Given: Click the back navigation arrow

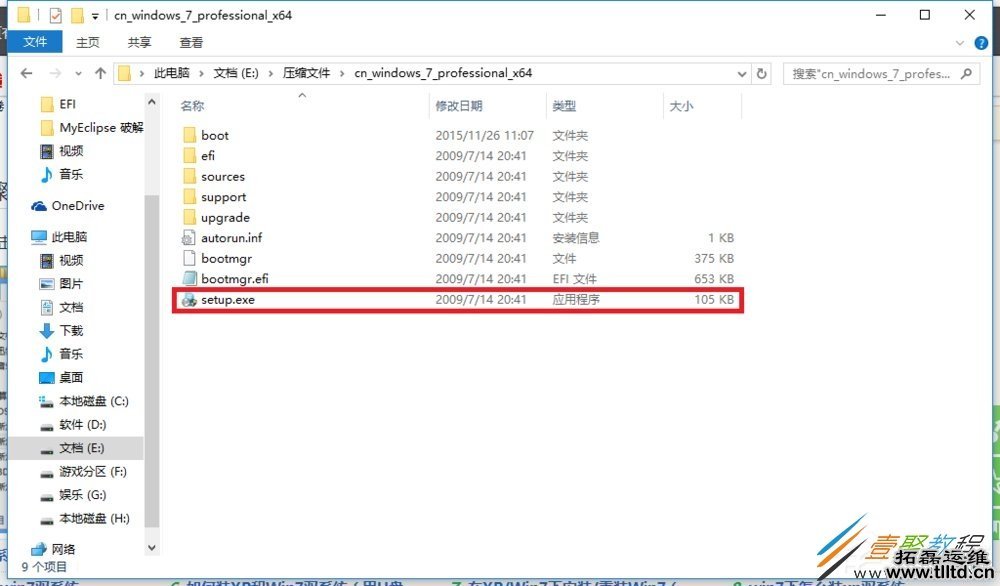Looking at the screenshot, I should pyautogui.click(x=26, y=72).
